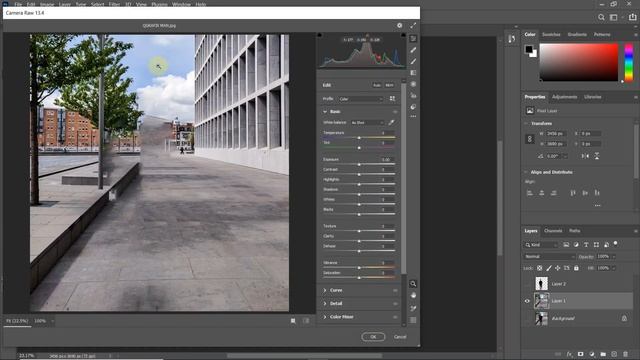This screenshot has height=360, width=640.
Task: Toggle the Detail panel eye icon
Action: tap(395, 304)
